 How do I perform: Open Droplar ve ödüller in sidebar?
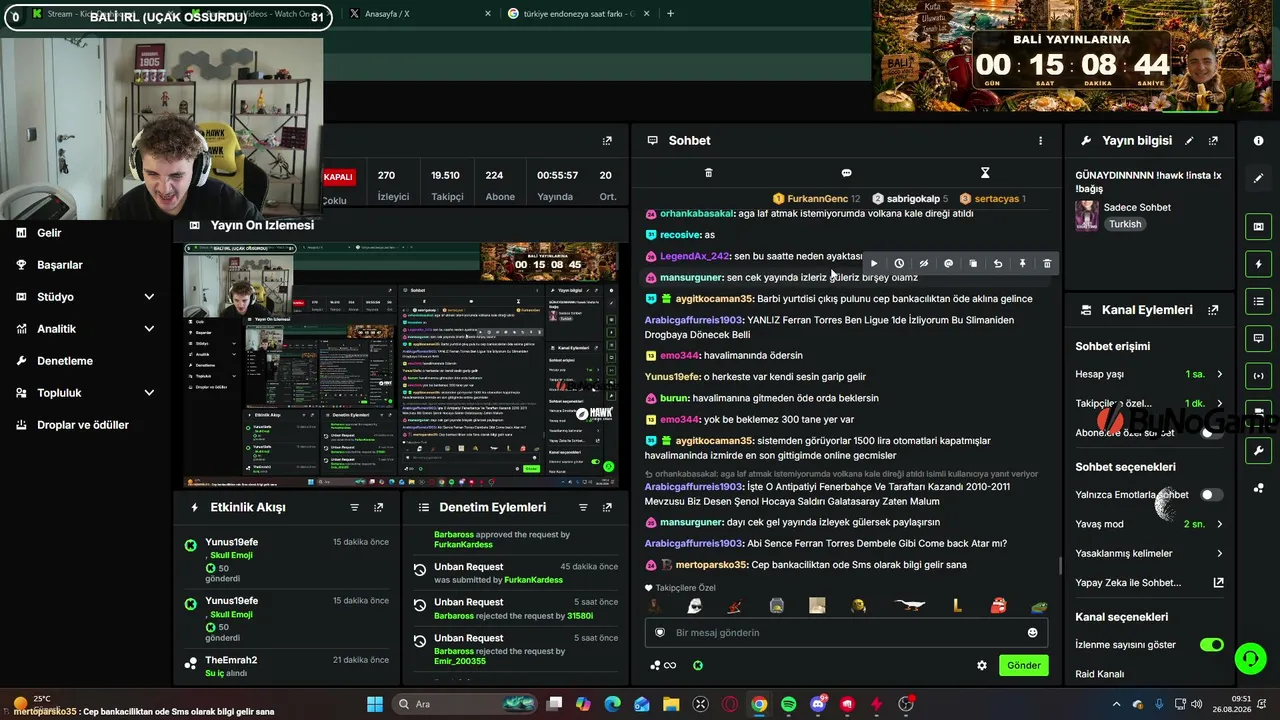pos(85,425)
